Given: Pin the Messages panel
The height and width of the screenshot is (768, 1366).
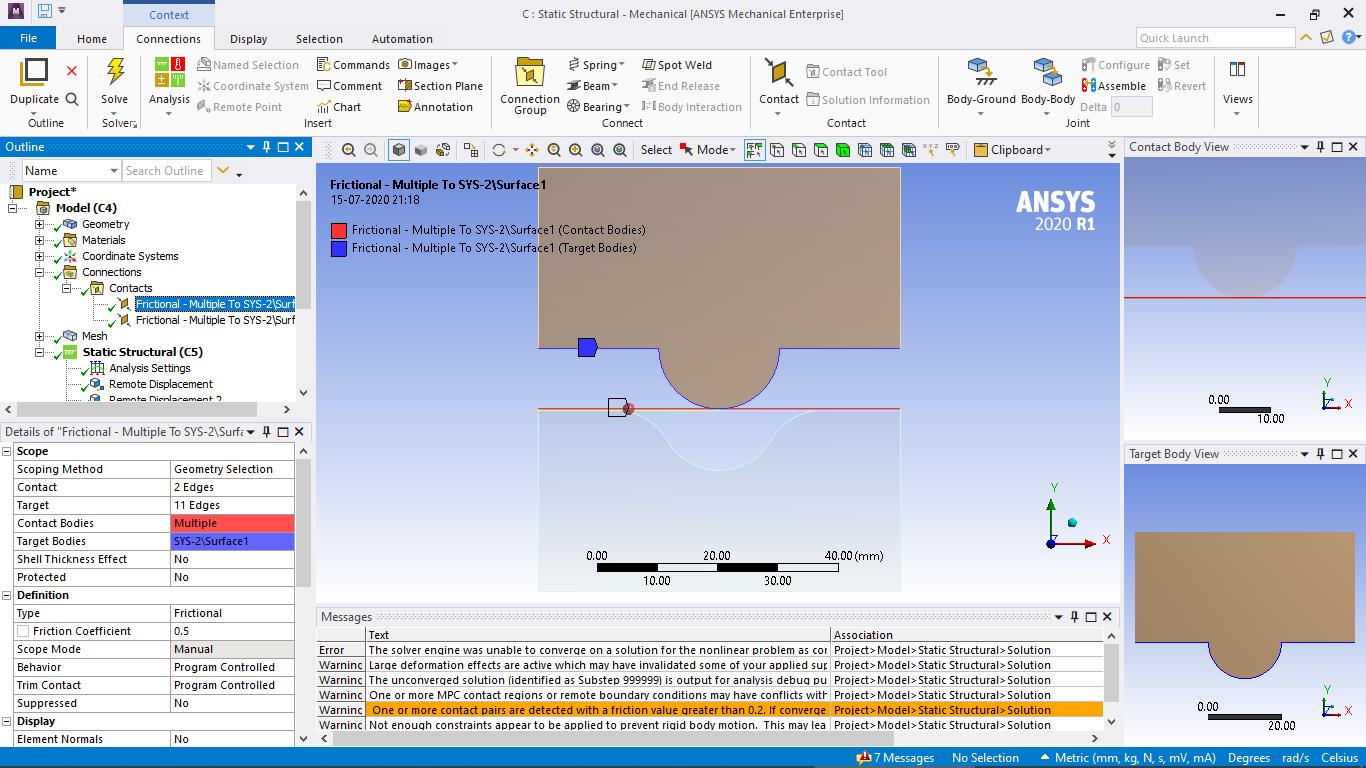Looking at the screenshot, I should point(1075,617).
